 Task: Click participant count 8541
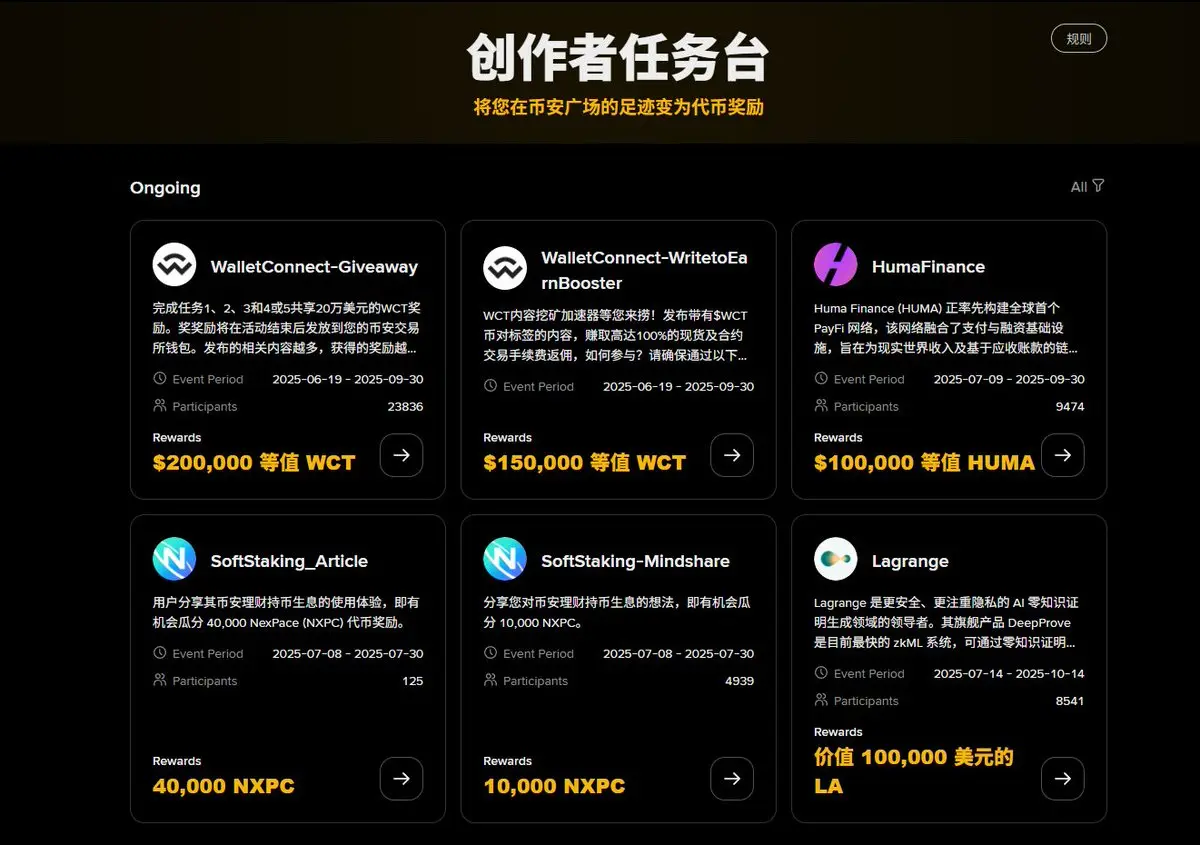click(x=1070, y=701)
